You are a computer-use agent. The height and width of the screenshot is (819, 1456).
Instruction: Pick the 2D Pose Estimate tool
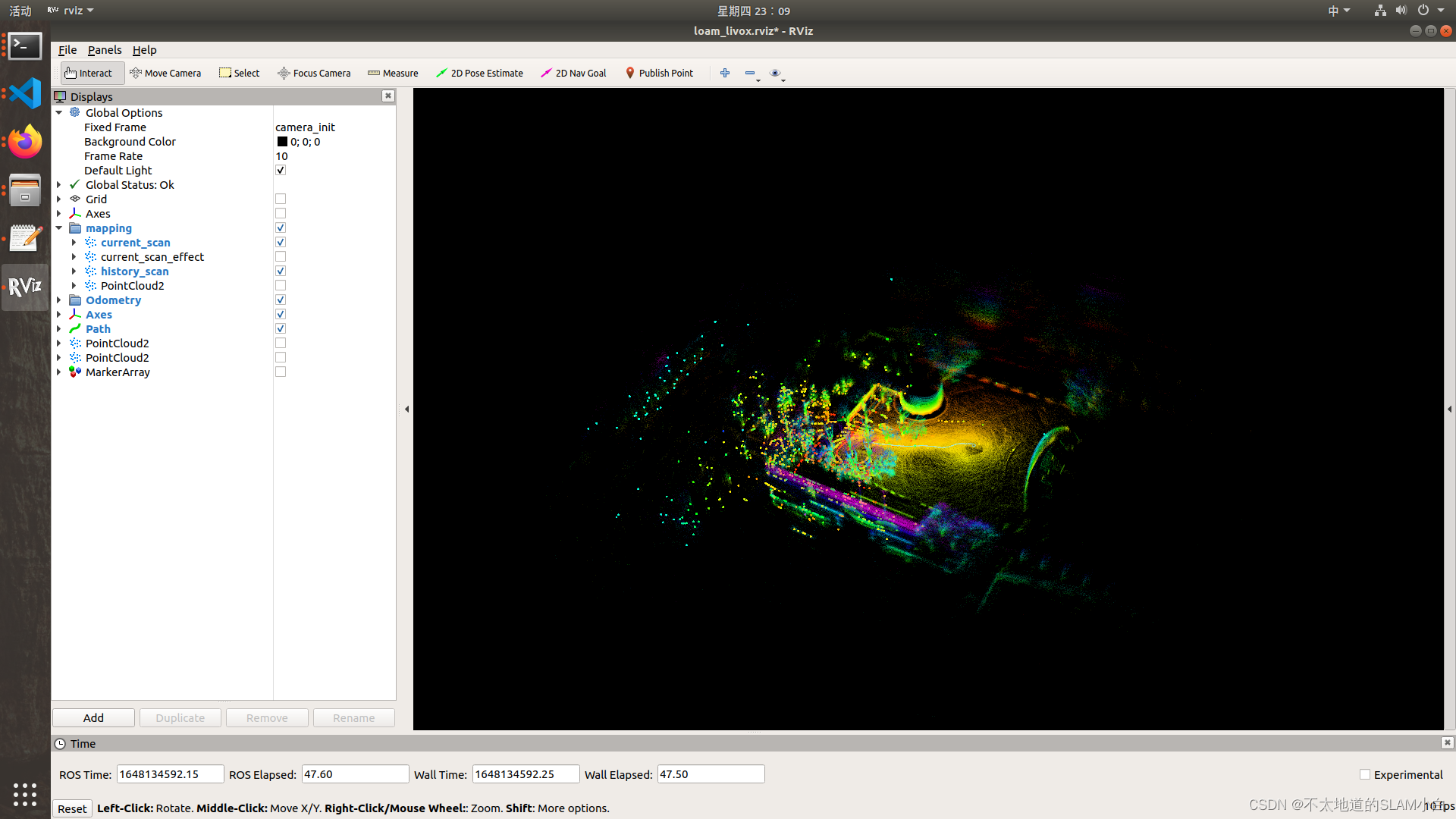pyautogui.click(x=479, y=73)
